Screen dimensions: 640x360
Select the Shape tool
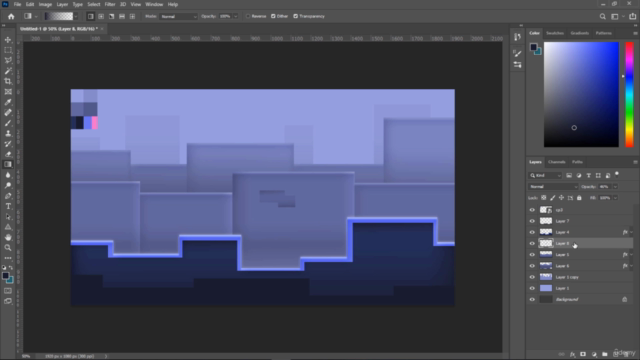click(8, 227)
